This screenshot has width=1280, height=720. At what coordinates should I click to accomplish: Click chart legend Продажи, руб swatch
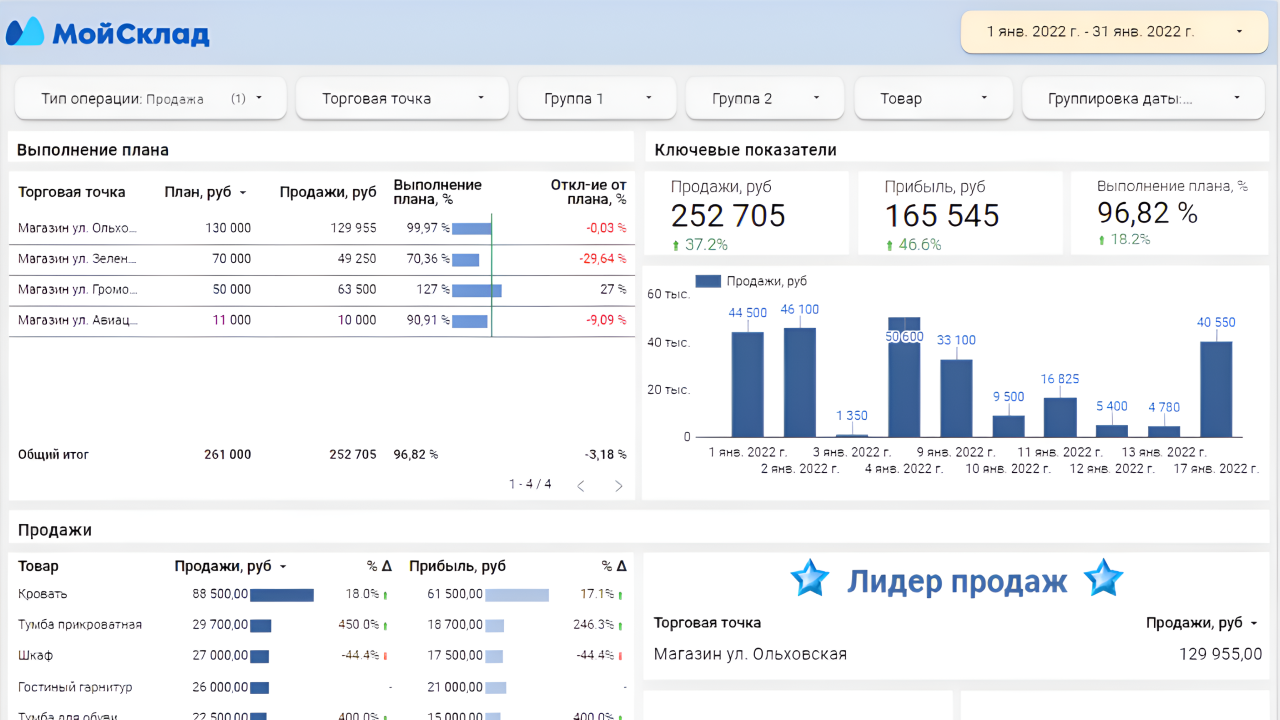(708, 282)
